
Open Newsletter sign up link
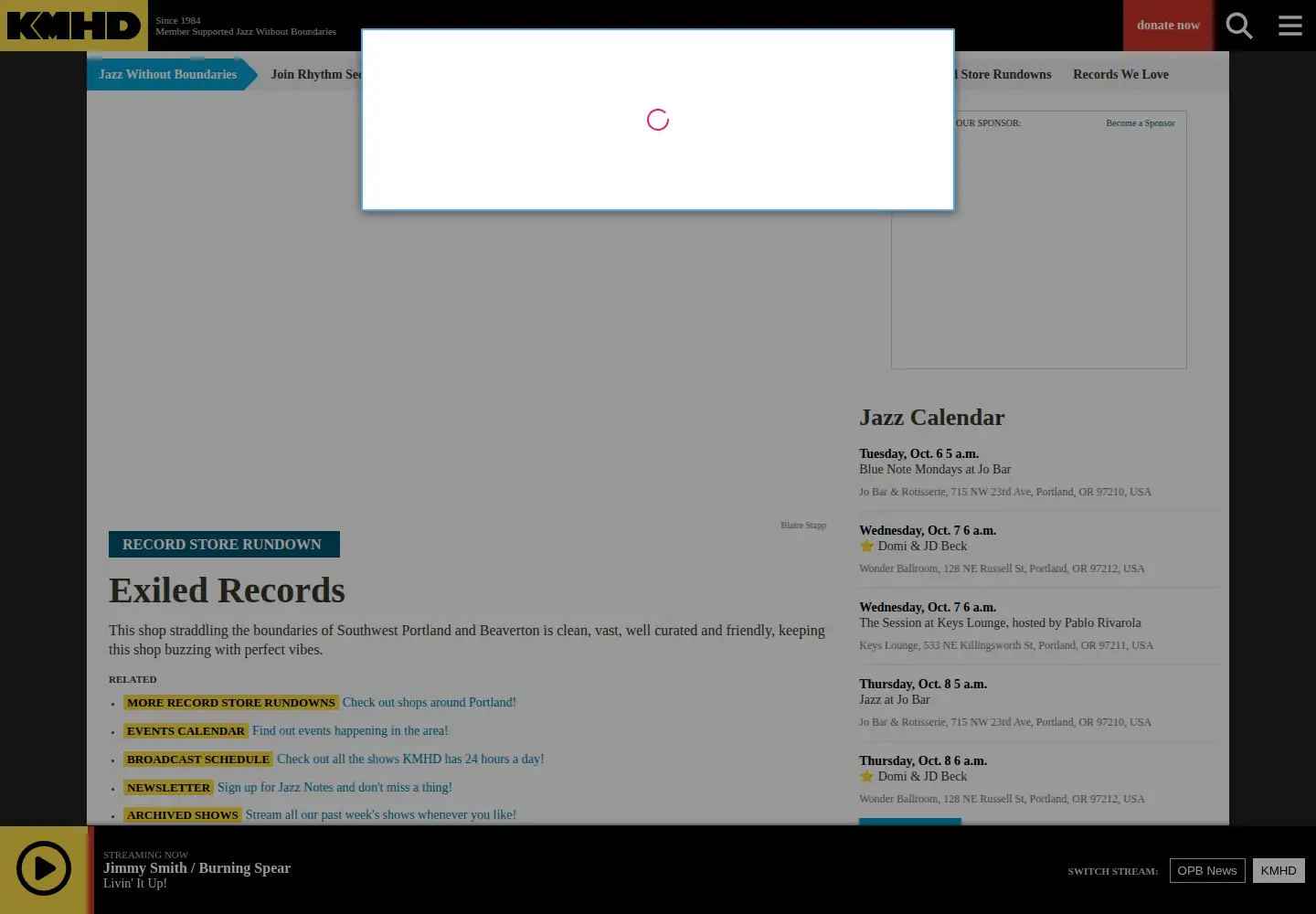point(334,788)
